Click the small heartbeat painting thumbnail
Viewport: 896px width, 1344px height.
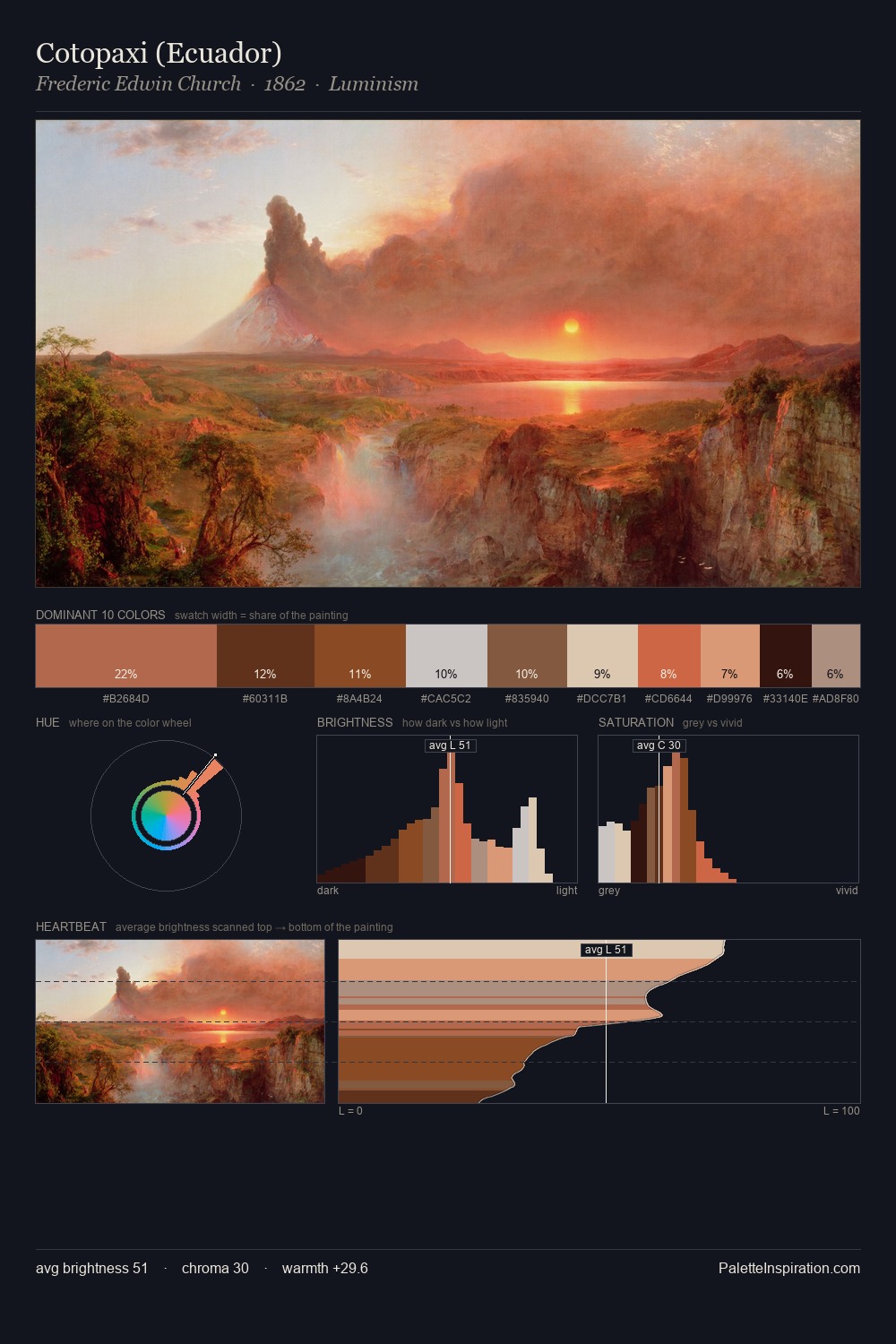[180, 1021]
